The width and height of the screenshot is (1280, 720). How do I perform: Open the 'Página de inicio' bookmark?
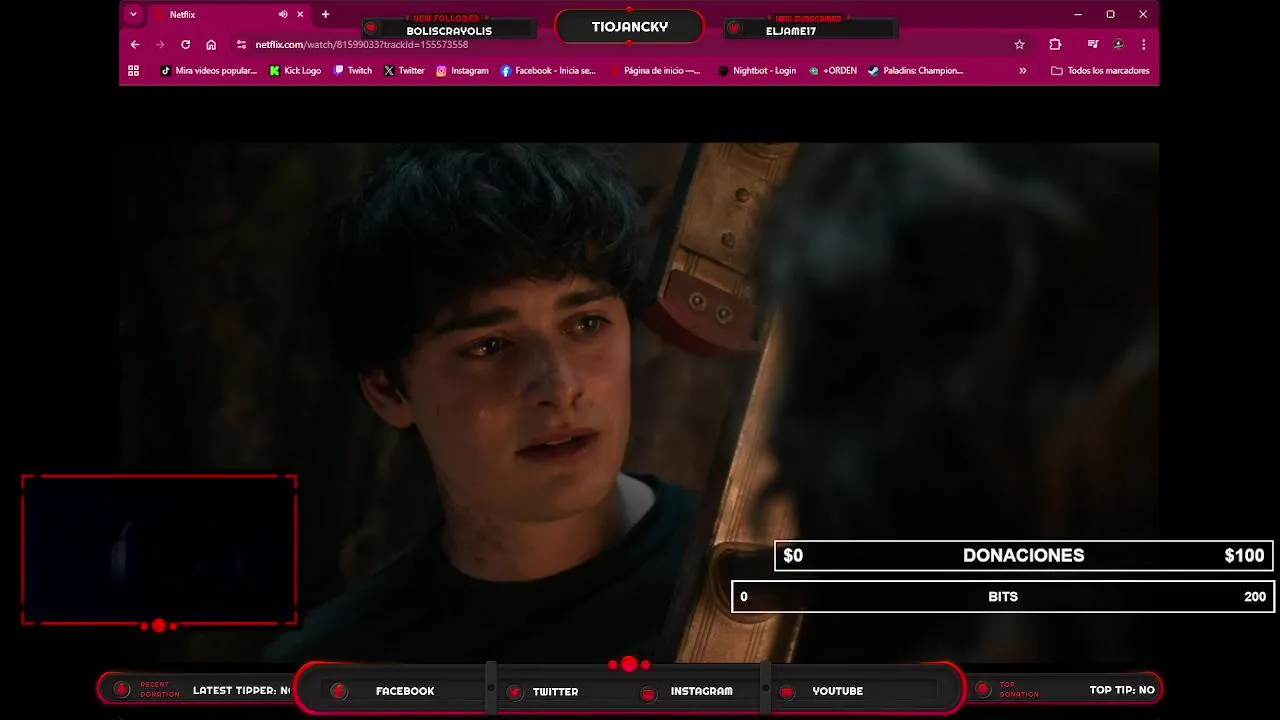[655, 71]
